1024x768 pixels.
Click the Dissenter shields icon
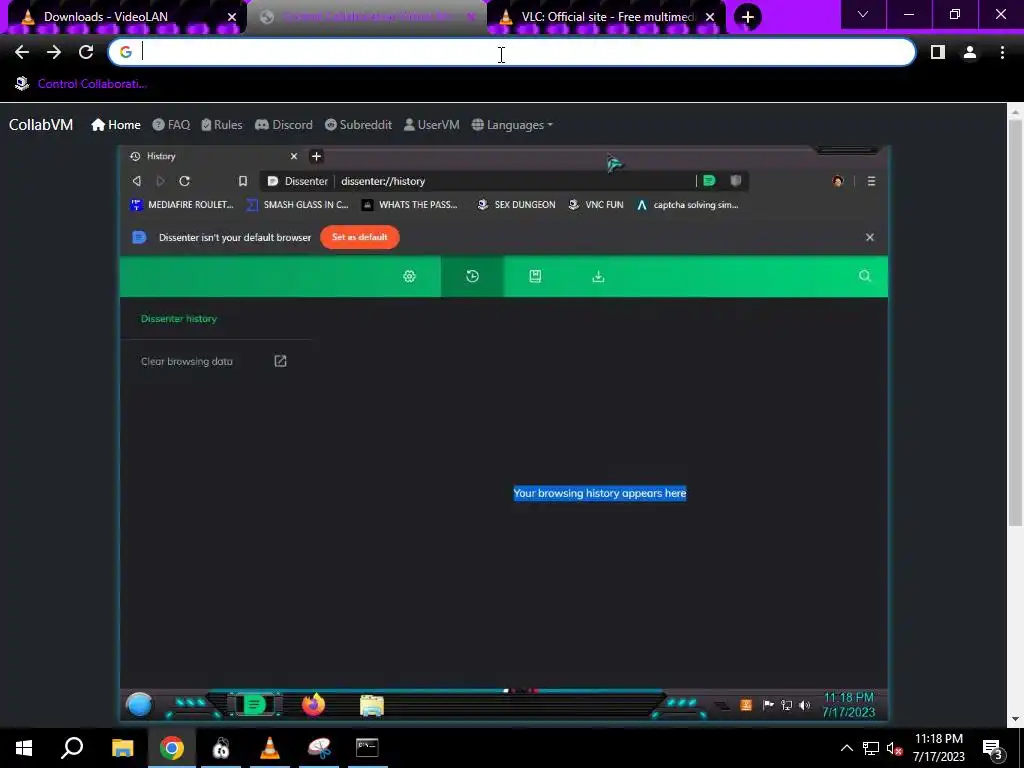pyautogui.click(x=735, y=181)
